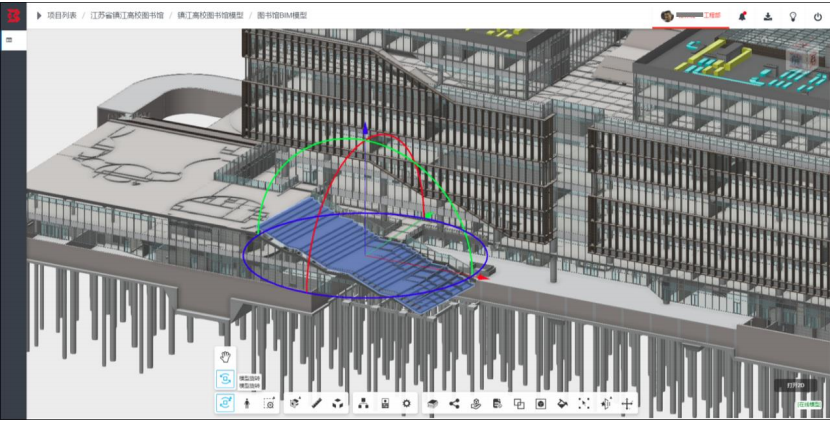The image size is (830, 421).
Task: Open user profile with avatar
Action: (x=691, y=15)
